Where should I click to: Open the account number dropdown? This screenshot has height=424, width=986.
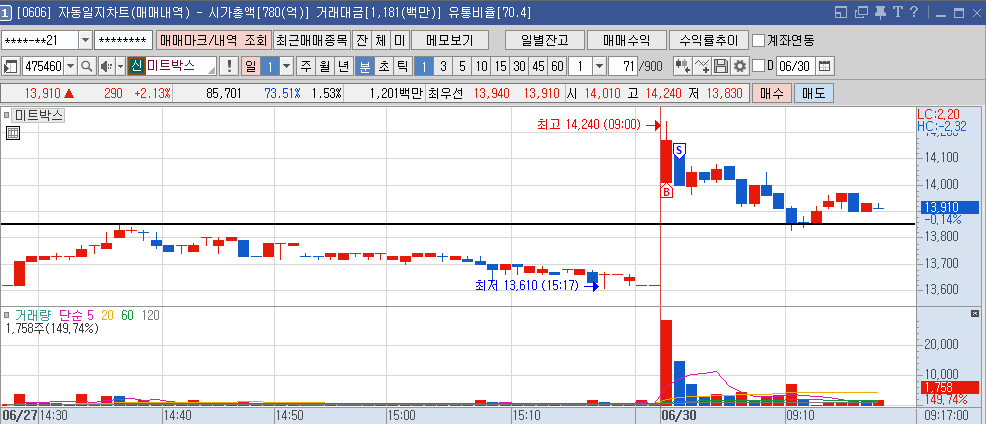(86, 40)
